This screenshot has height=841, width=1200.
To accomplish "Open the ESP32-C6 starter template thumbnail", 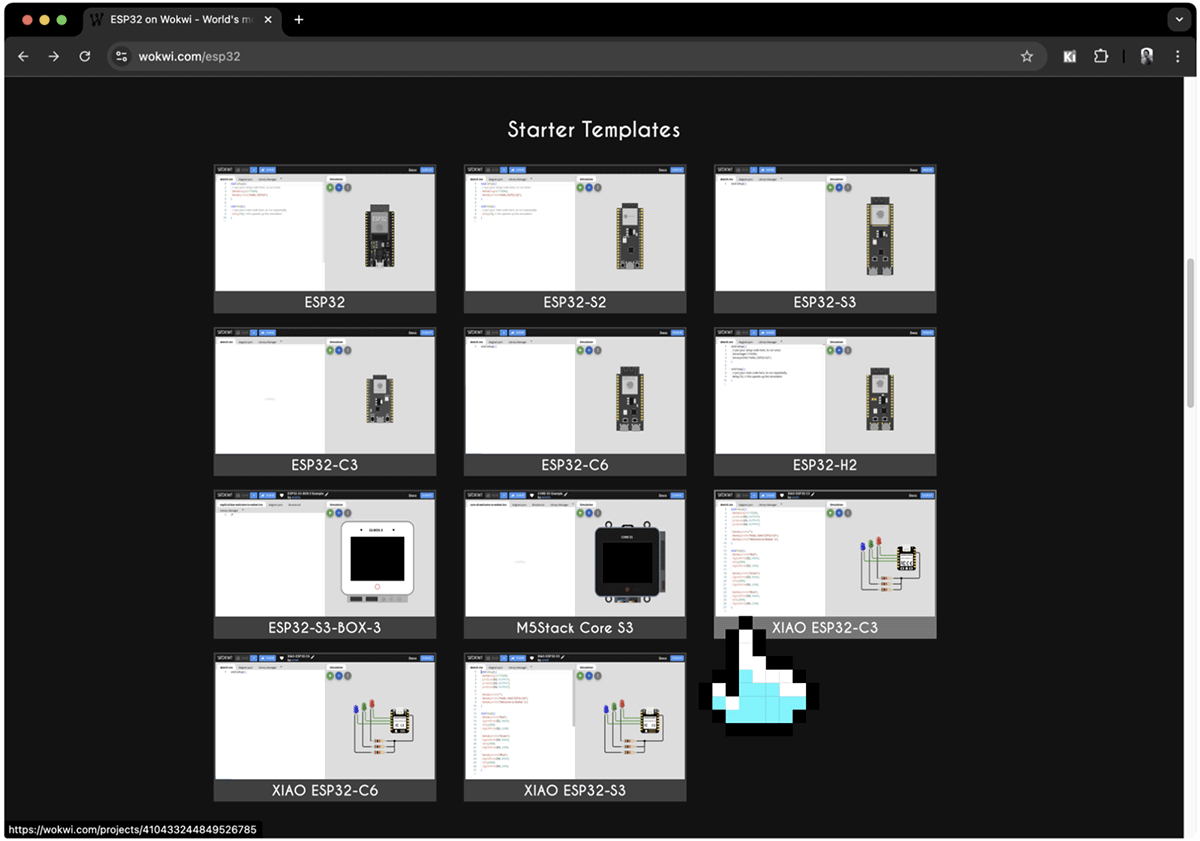I will [575, 391].
